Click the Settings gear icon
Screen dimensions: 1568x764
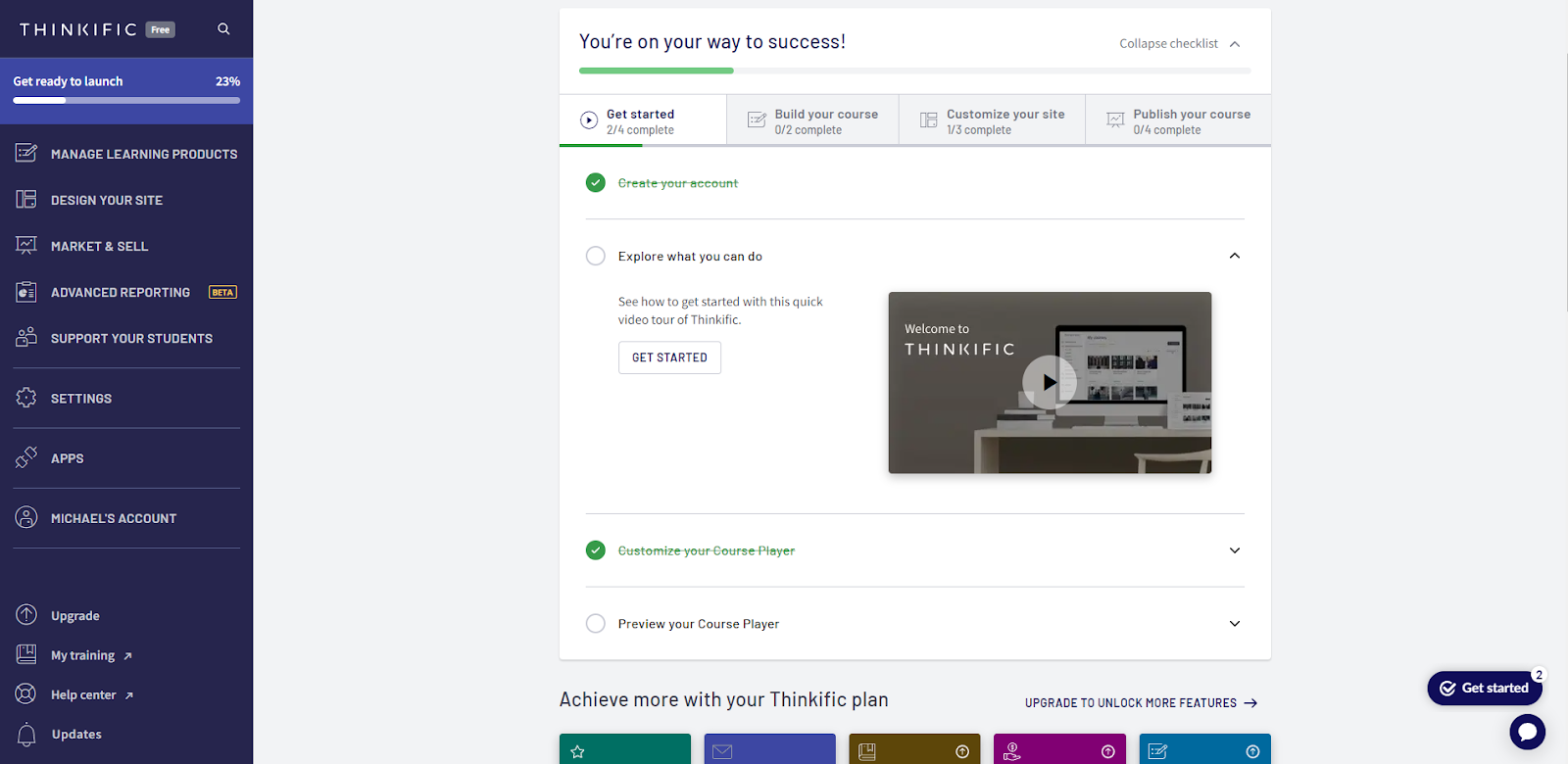(26, 398)
